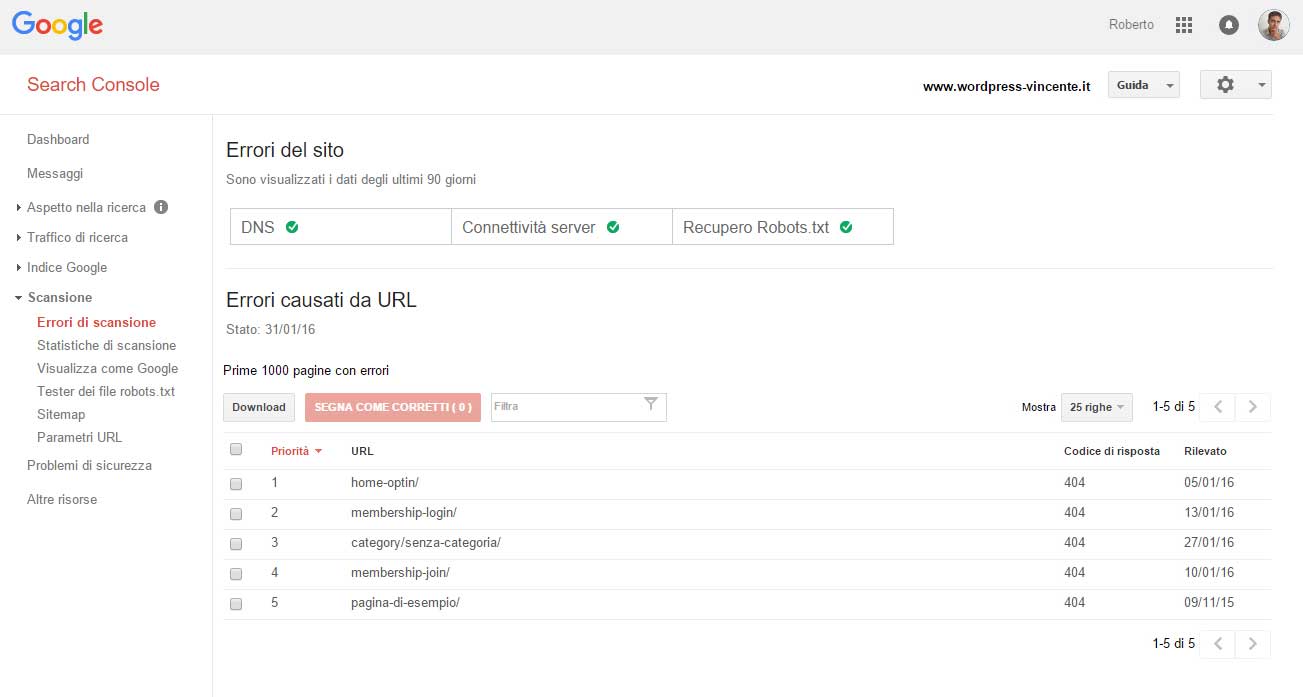Click the Search Console title link
The height and width of the screenshot is (697, 1303).
(x=93, y=85)
